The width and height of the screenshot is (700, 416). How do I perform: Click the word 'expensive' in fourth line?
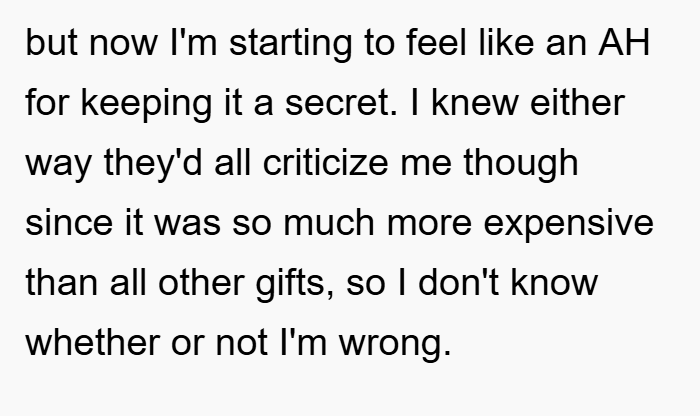coord(568,225)
